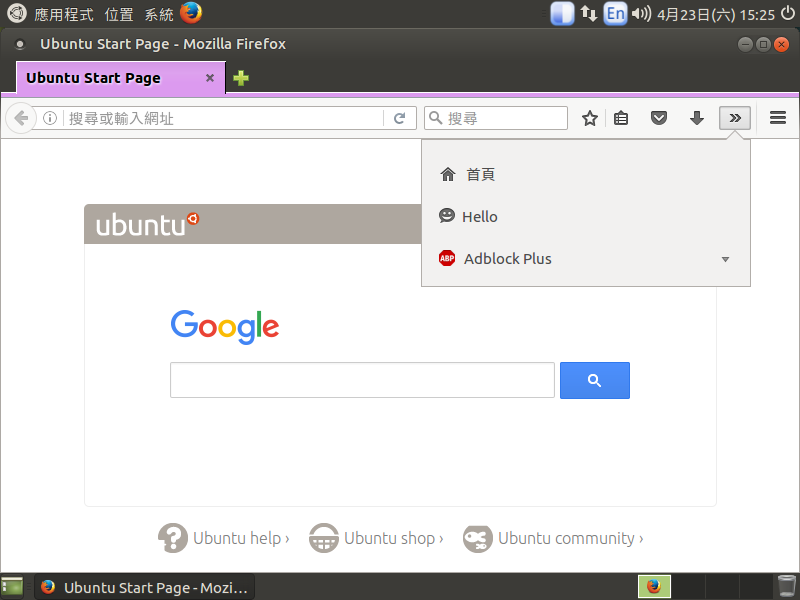Open the En input method indicator
The image size is (800, 600).
click(615, 14)
